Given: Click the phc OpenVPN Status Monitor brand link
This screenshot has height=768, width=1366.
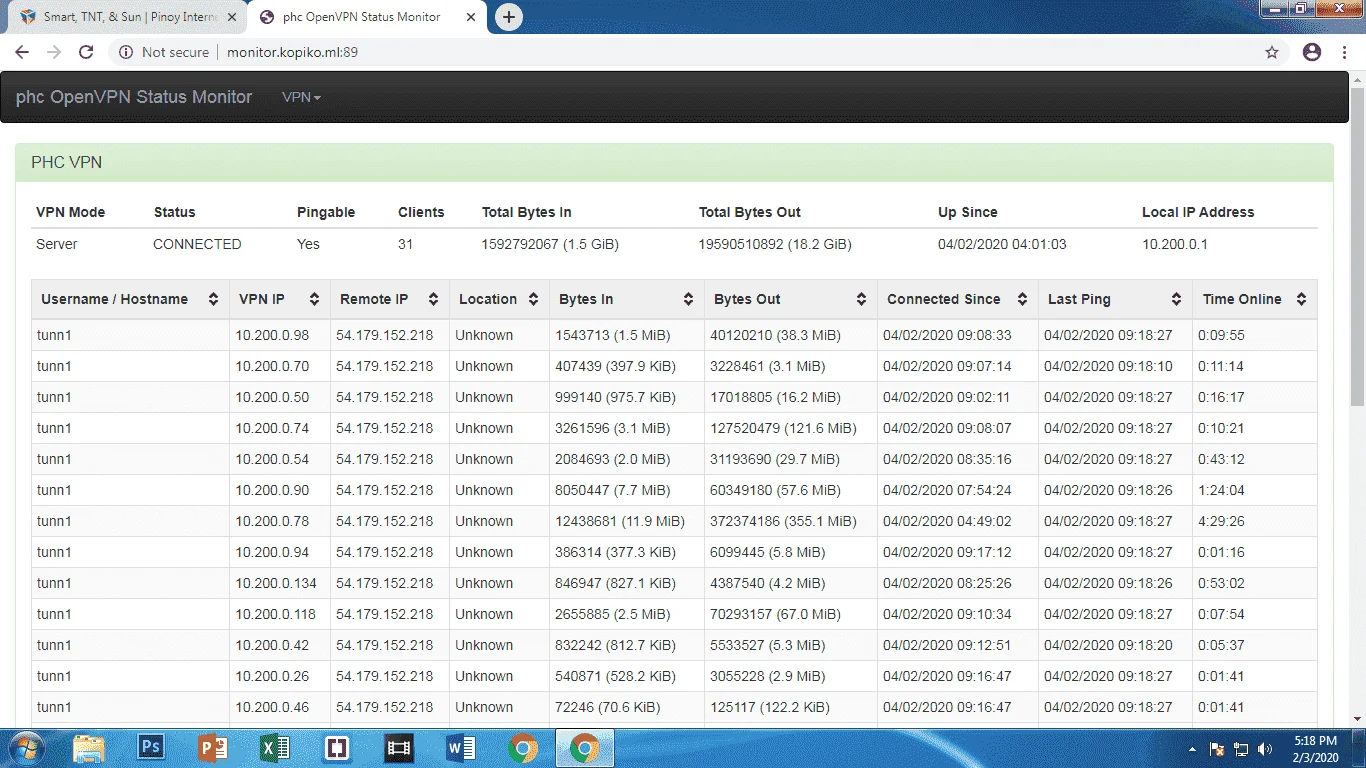Looking at the screenshot, I should [134, 97].
